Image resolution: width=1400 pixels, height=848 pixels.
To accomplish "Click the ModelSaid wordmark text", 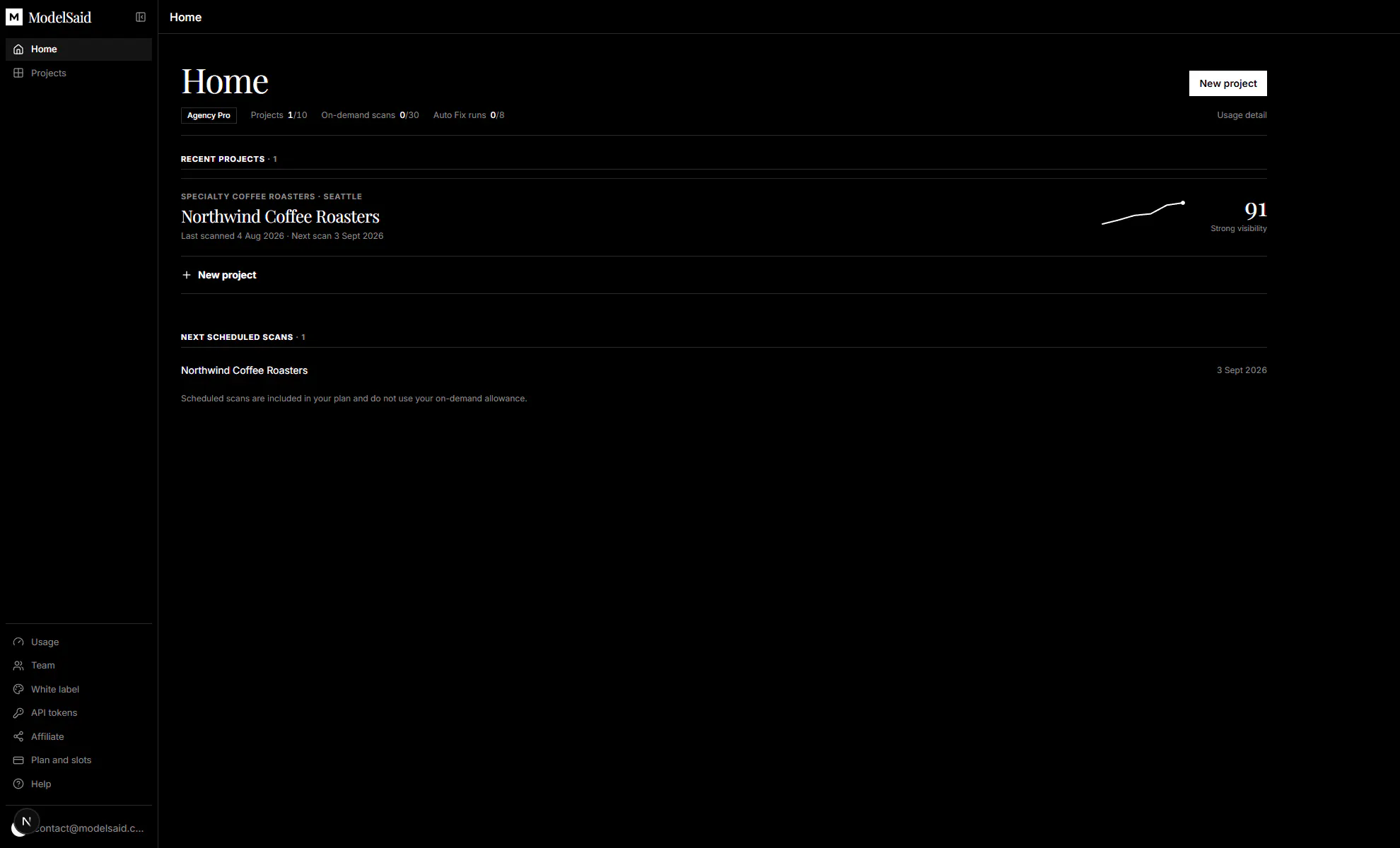I will [x=60, y=17].
